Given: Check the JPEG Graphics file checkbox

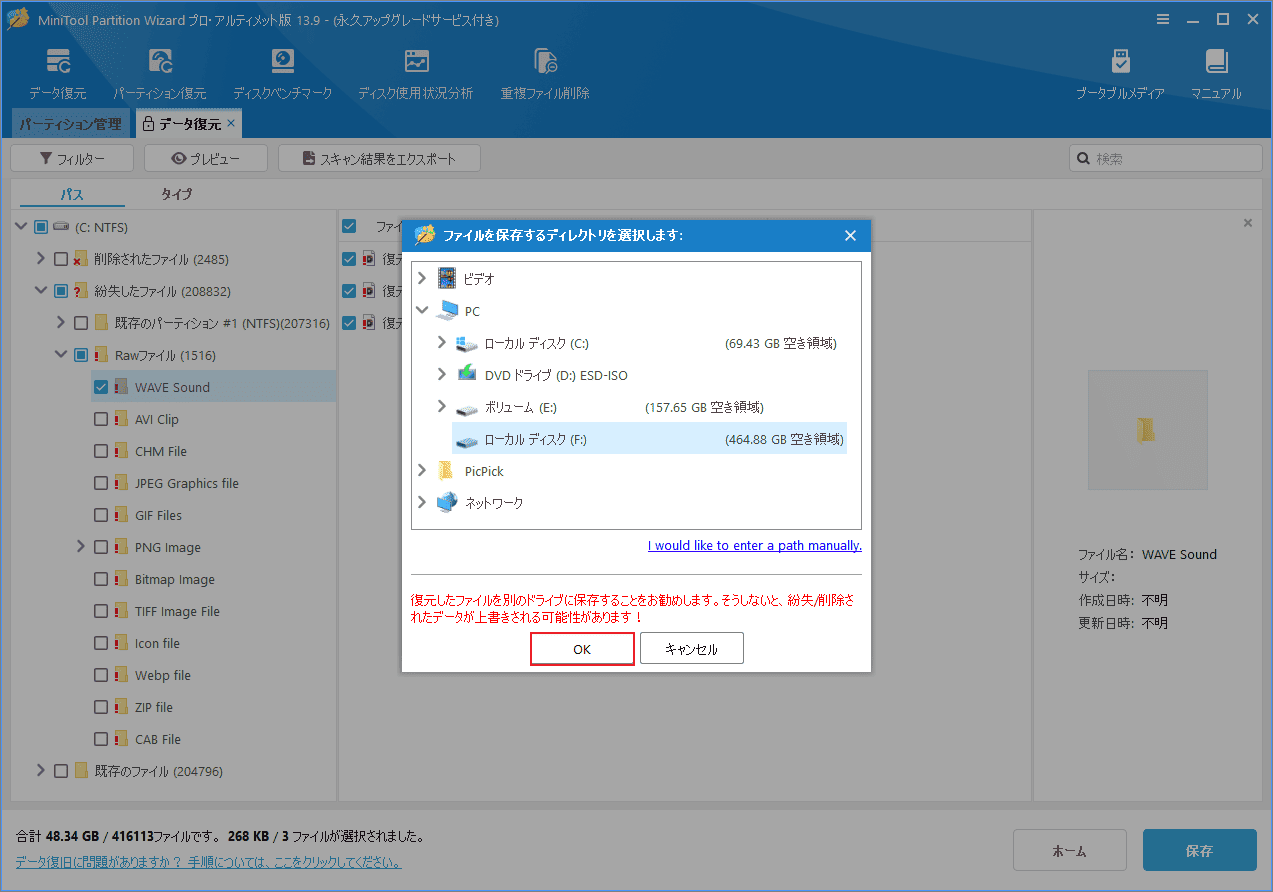Looking at the screenshot, I should coord(101,483).
